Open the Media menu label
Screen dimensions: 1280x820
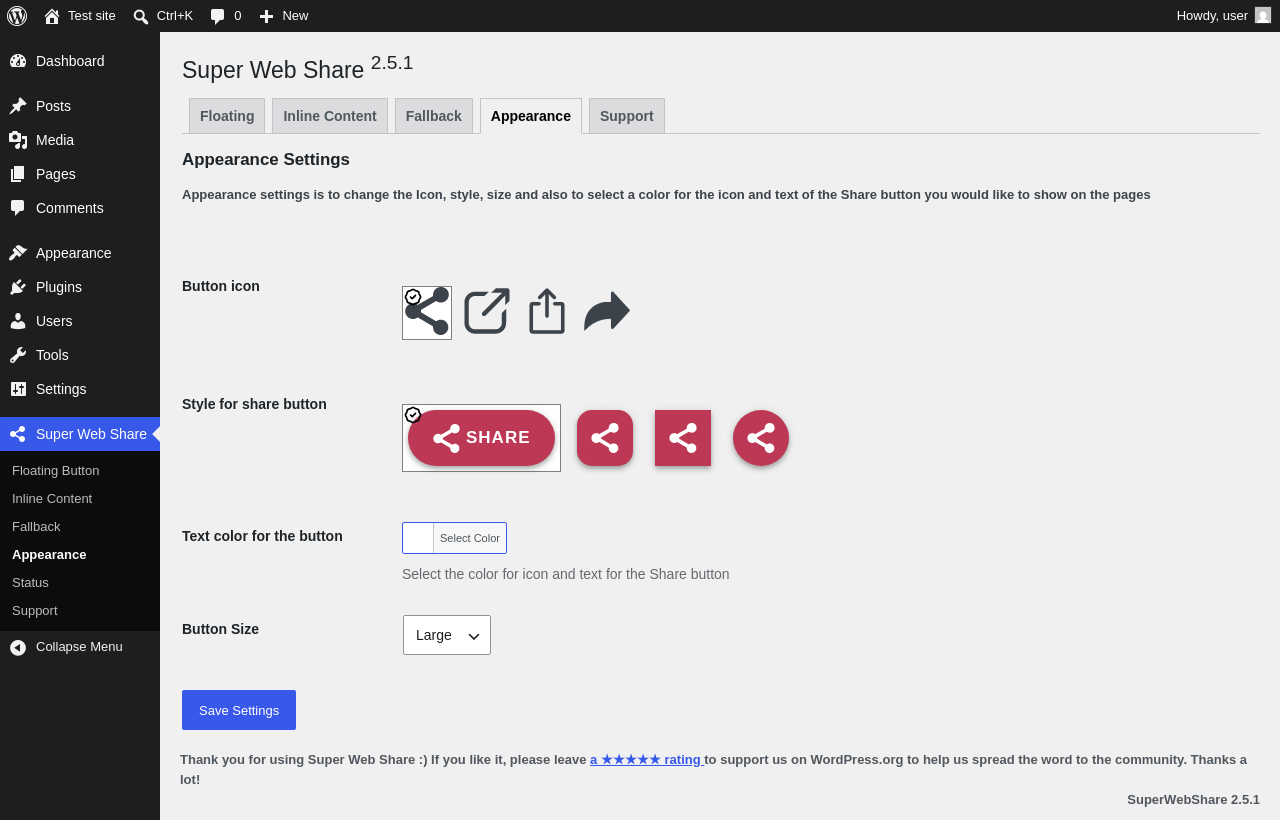pyautogui.click(x=55, y=140)
